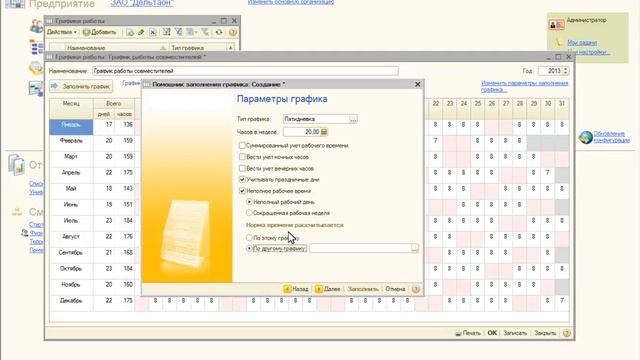
Task: Sort by 'Наименование' column header
Action: [x=117, y=48]
